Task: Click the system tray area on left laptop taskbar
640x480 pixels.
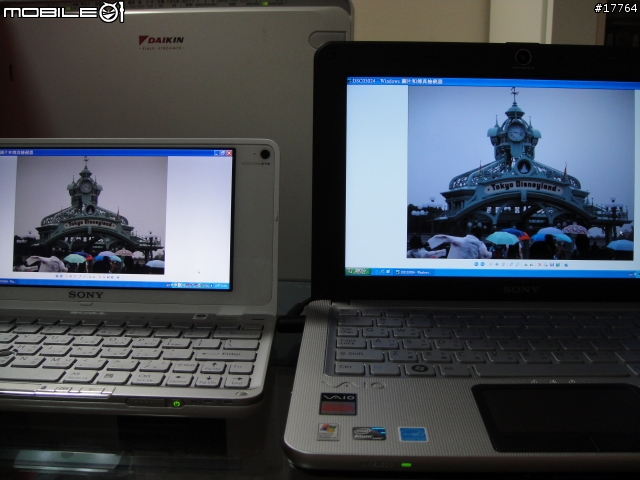Action: [198, 285]
